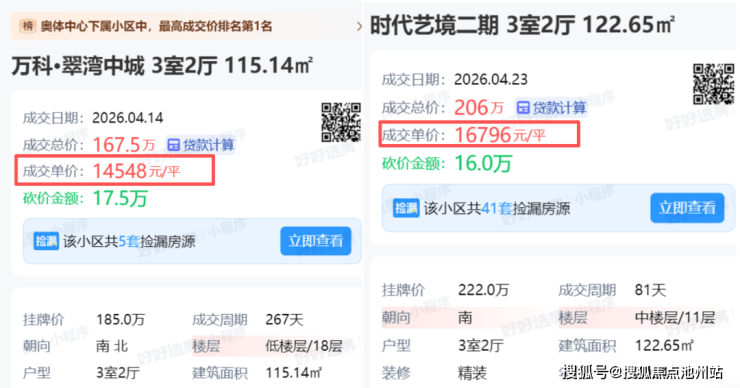The height and width of the screenshot is (388, 740).
Task: Select the floor value 低楼层/18层
Action: click(x=304, y=346)
